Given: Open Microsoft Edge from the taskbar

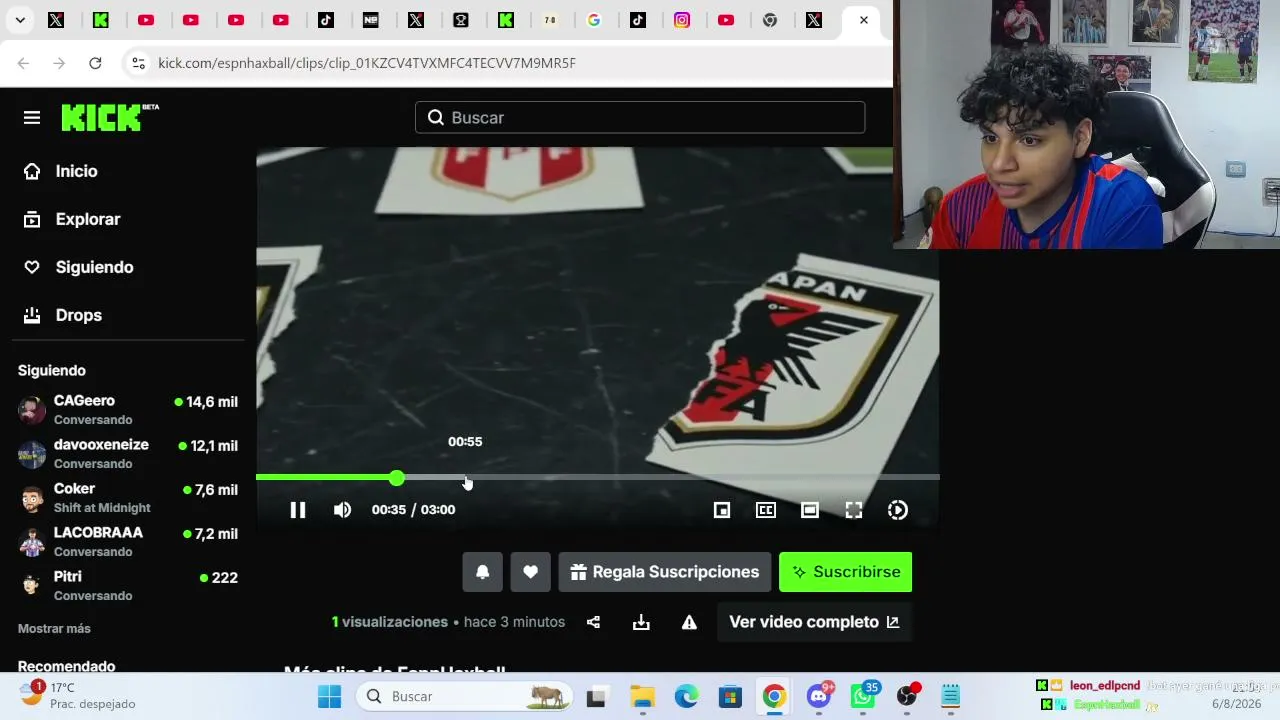Looking at the screenshot, I should 686,696.
